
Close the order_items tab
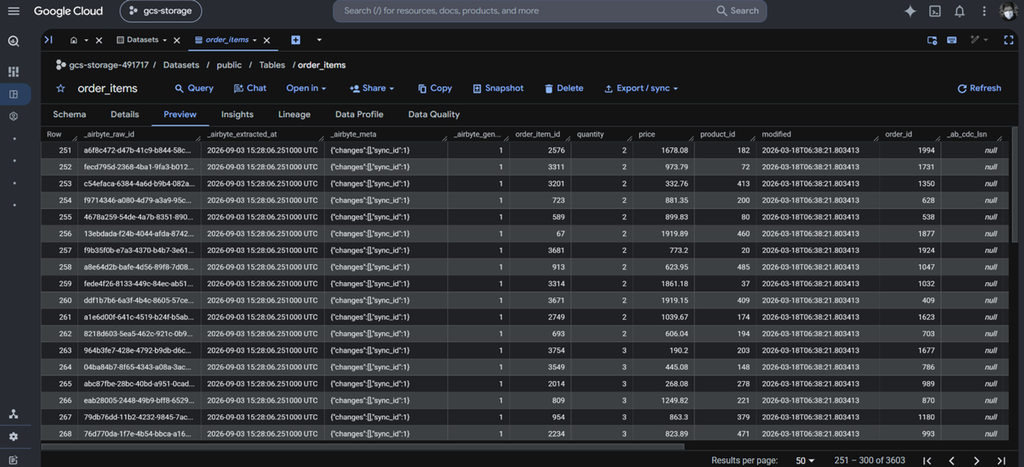266,40
